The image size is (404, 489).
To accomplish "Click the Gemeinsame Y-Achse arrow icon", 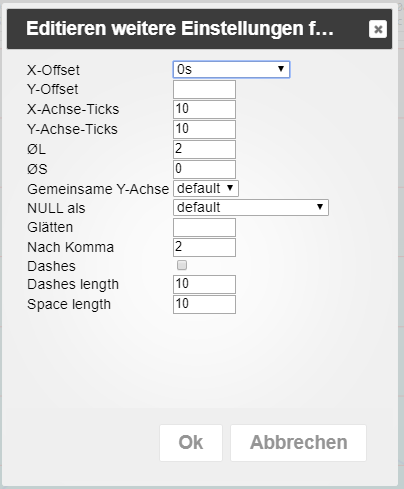I will 230,188.
